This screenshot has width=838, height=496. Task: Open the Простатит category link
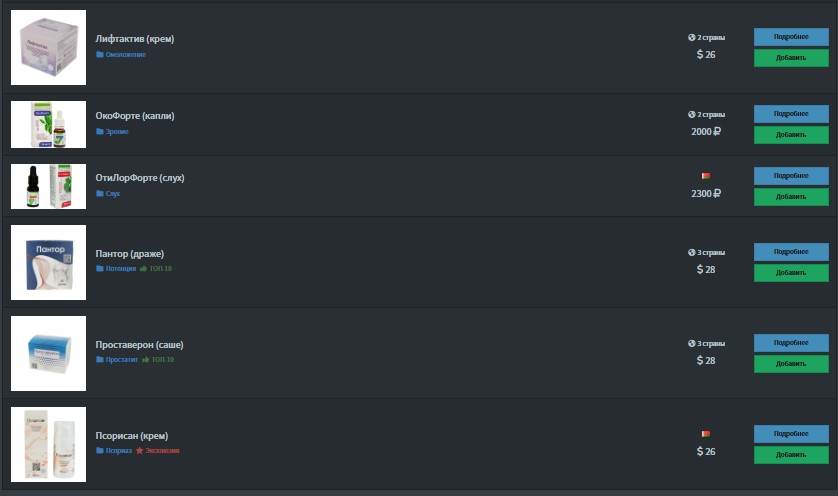point(122,359)
